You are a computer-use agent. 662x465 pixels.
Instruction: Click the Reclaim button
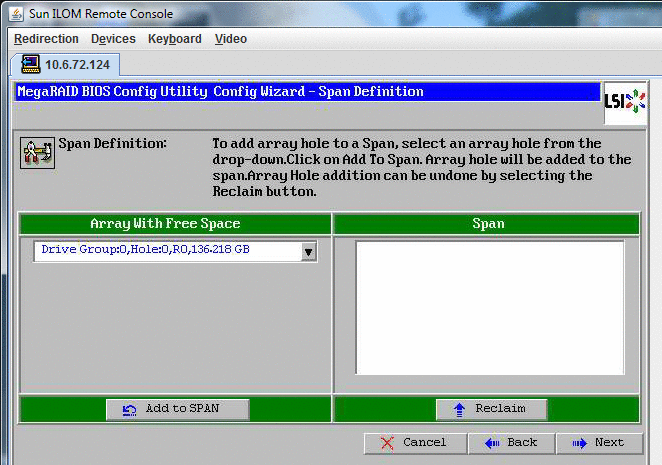(x=492, y=409)
